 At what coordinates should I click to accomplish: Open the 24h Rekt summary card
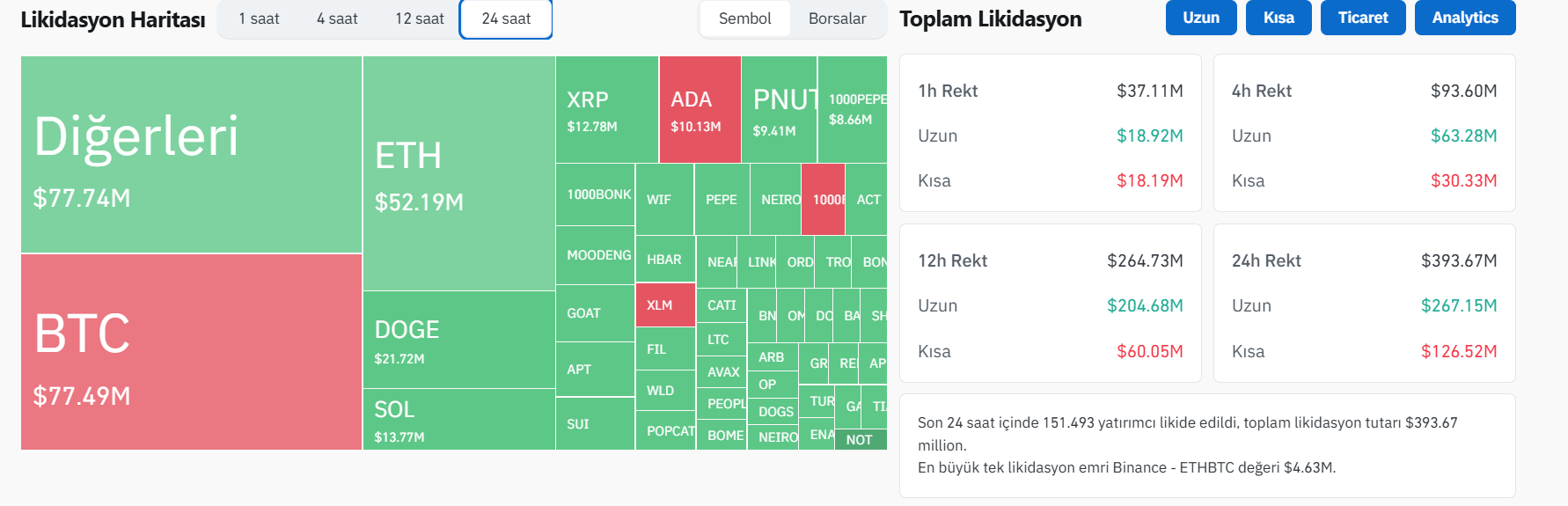pyautogui.click(x=1364, y=303)
